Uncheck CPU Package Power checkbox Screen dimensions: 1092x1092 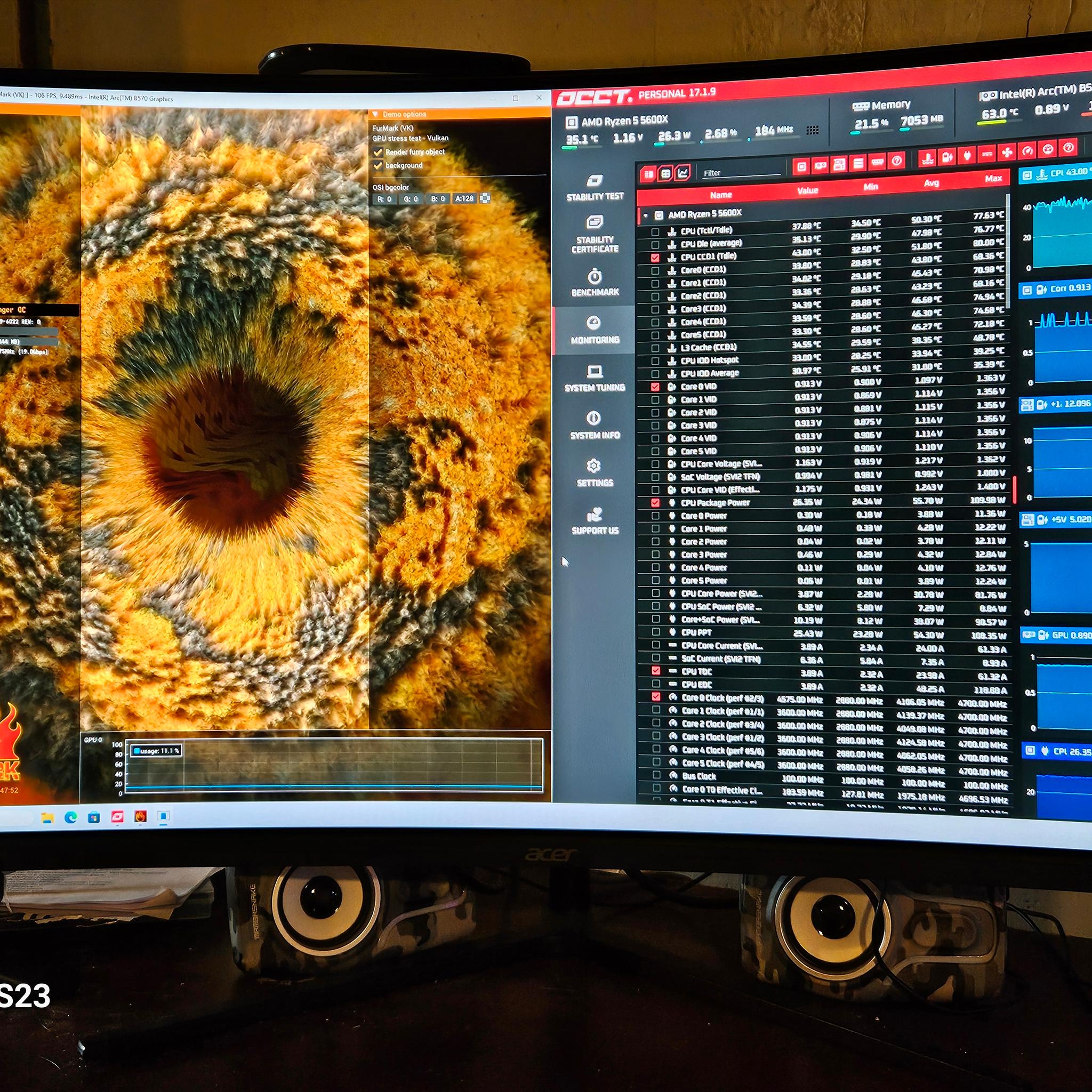click(655, 502)
